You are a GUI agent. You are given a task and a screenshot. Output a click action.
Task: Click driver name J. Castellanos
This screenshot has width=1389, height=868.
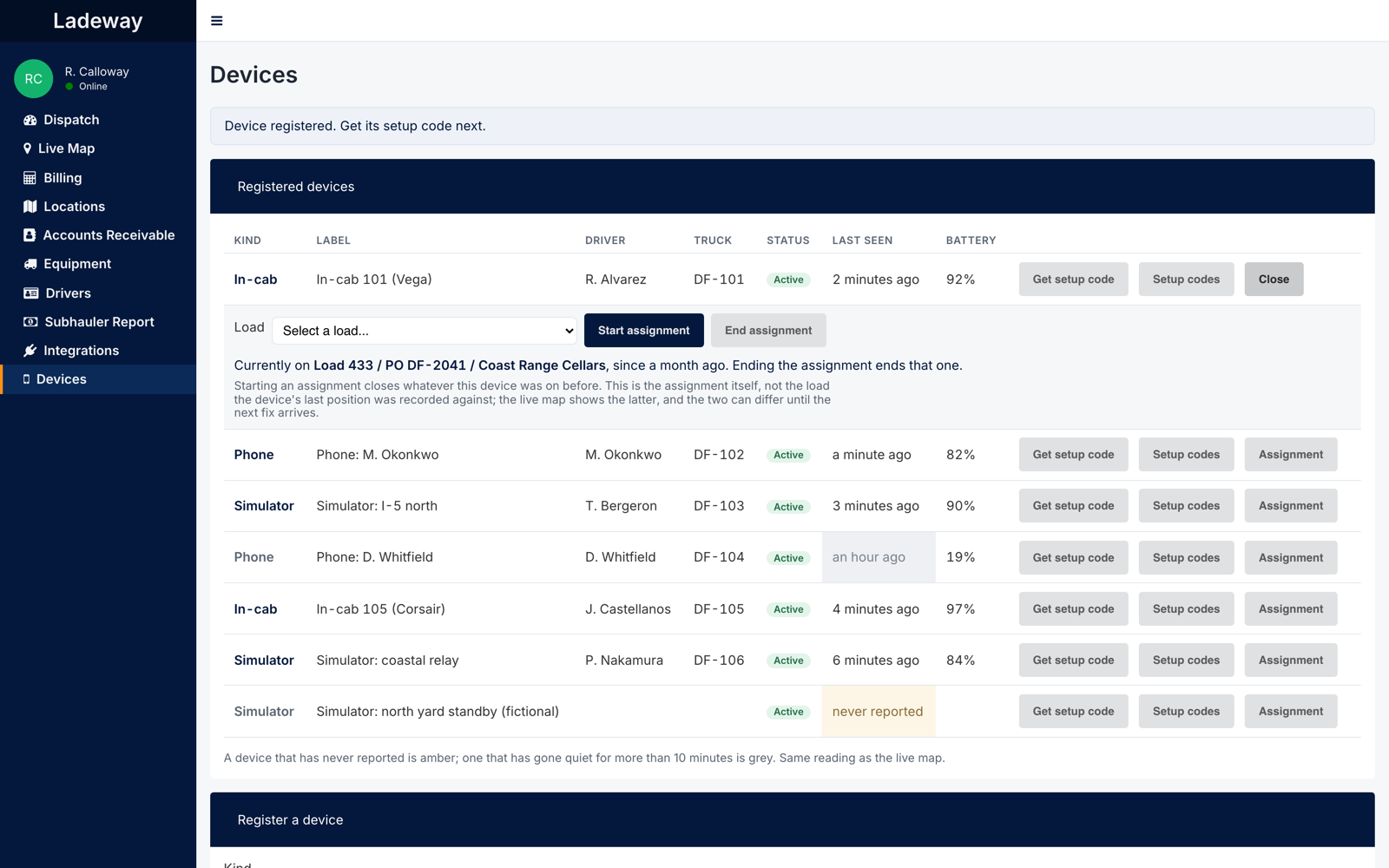tap(628, 609)
